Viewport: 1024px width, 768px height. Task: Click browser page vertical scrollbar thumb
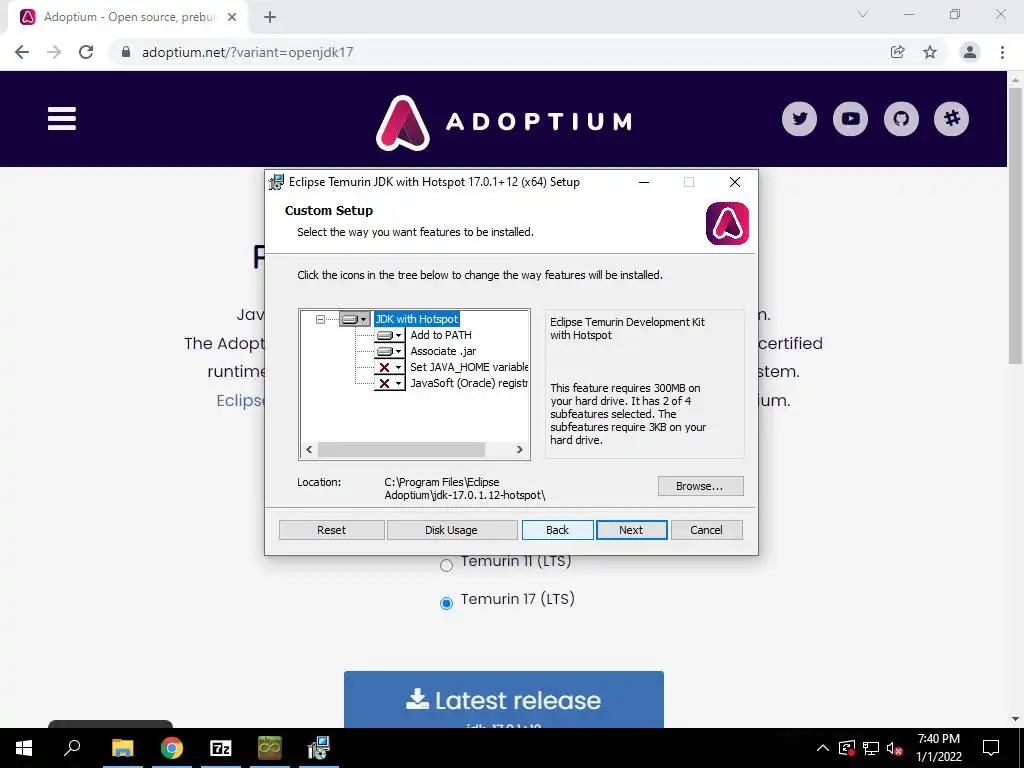(1016, 225)
